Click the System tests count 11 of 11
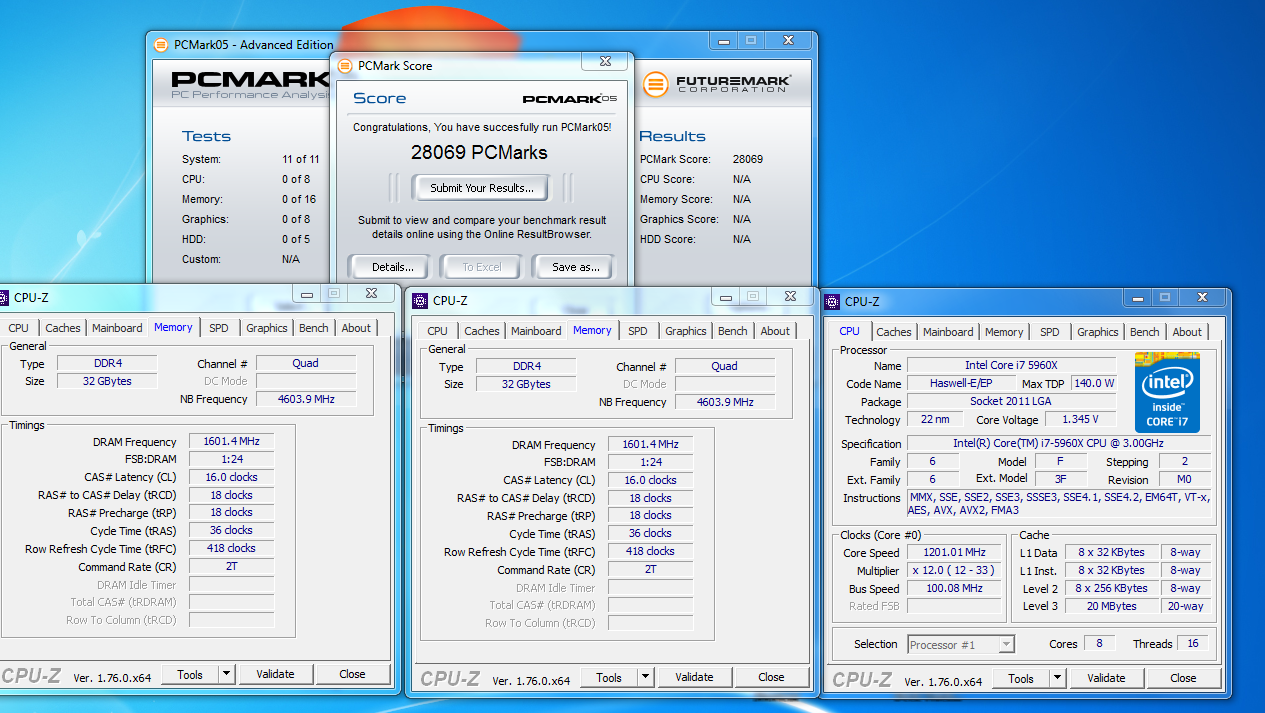 pos(301,159)
